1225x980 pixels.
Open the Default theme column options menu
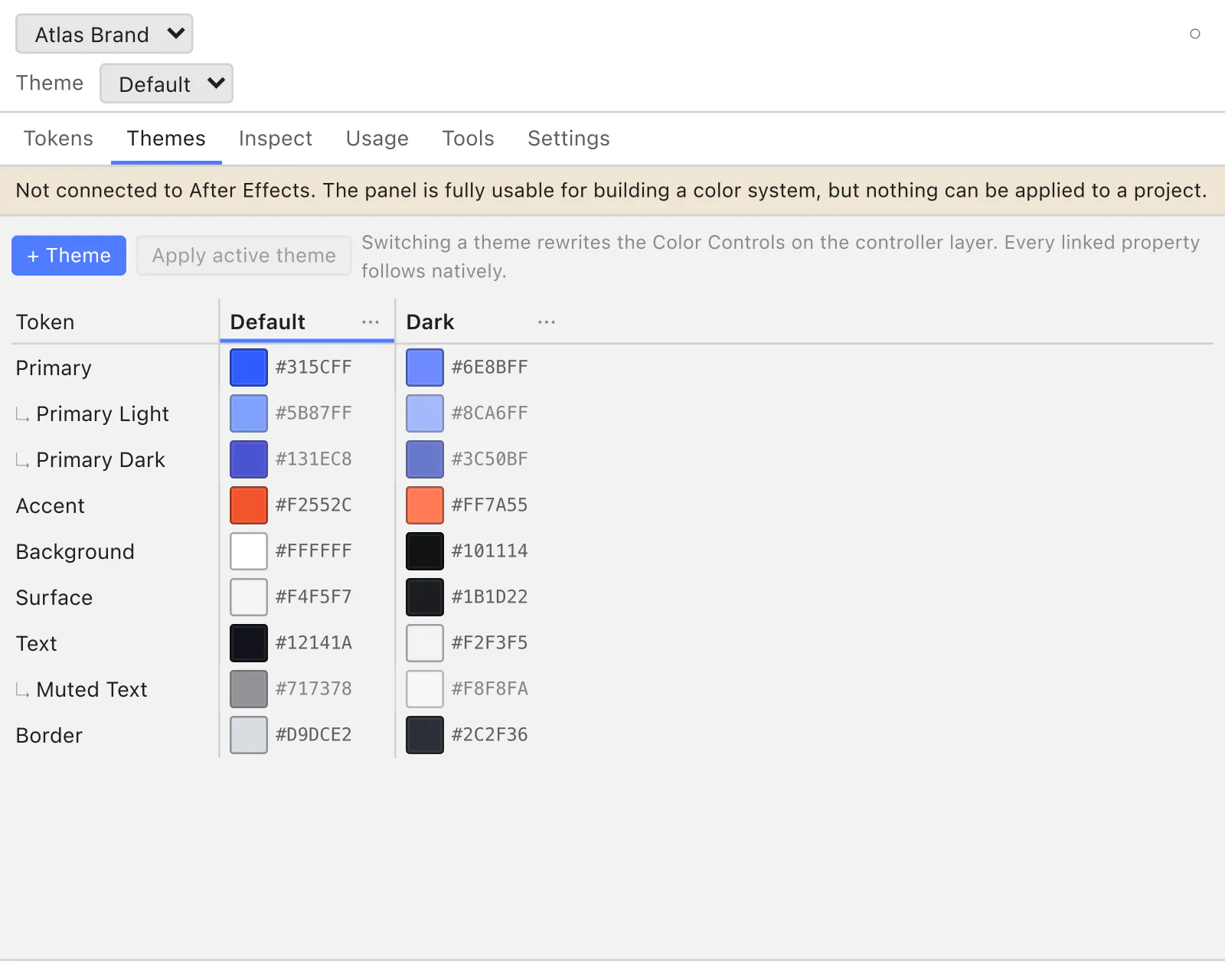pyautogui.click(x=371, y=322)
